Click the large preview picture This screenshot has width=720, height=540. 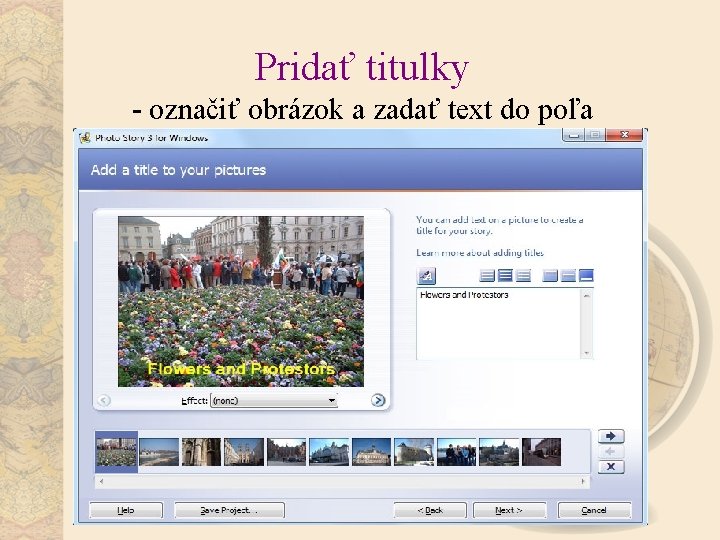tap(241, 301)
